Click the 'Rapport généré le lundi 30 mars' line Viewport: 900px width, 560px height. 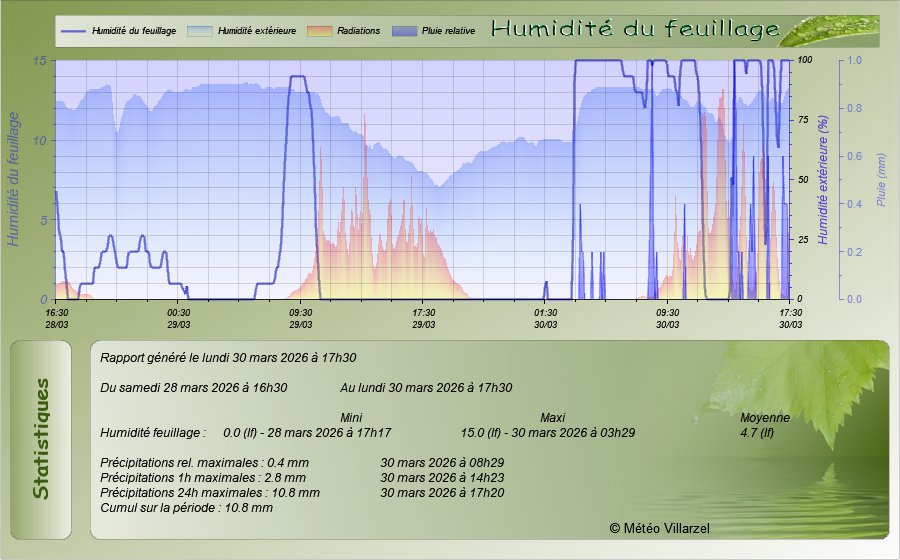tap(229, 357)
